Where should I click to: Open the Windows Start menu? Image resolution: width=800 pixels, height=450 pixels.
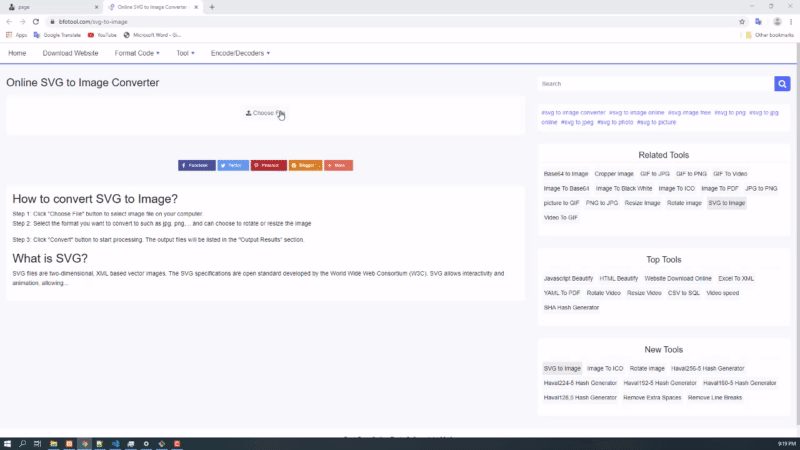7,443
